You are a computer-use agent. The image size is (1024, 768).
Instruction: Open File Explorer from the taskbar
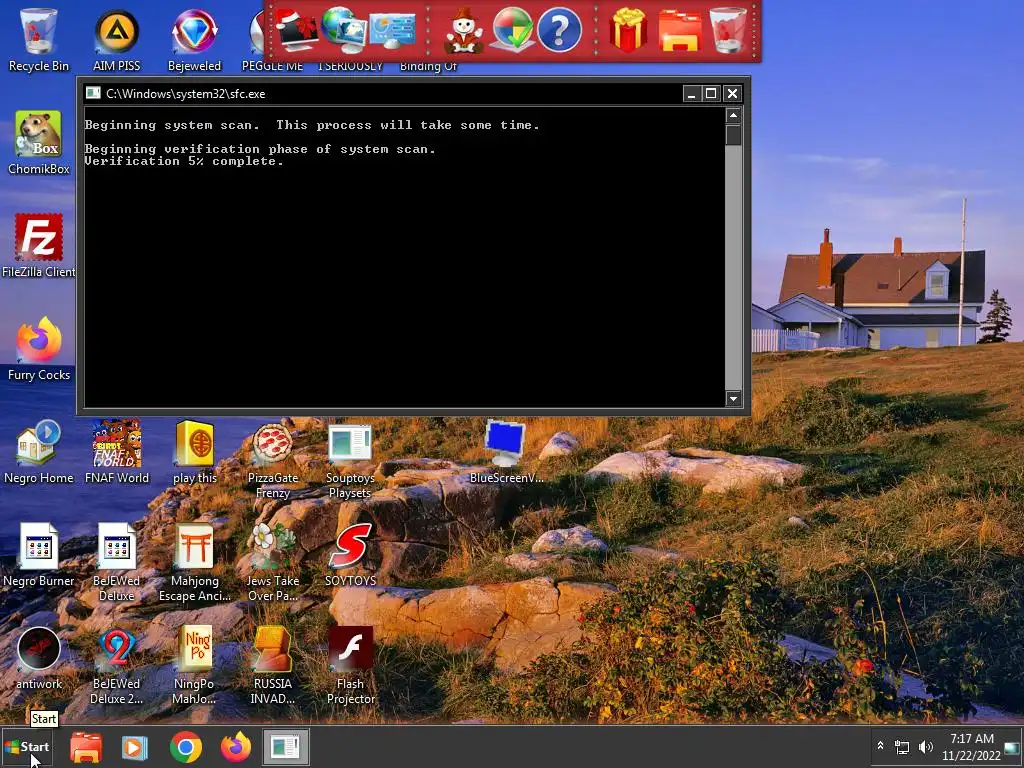[86, 747]
